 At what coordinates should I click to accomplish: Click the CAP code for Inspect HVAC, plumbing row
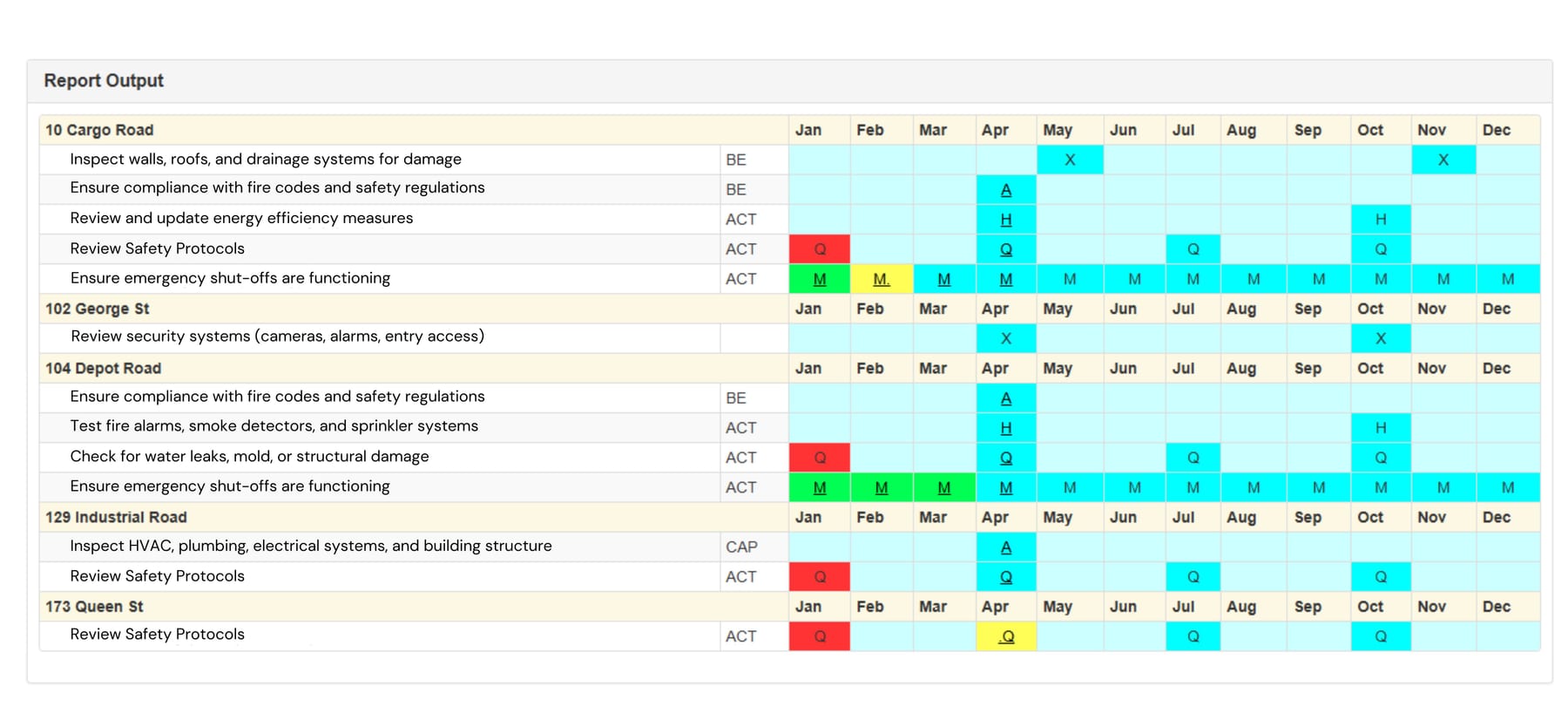741,547
